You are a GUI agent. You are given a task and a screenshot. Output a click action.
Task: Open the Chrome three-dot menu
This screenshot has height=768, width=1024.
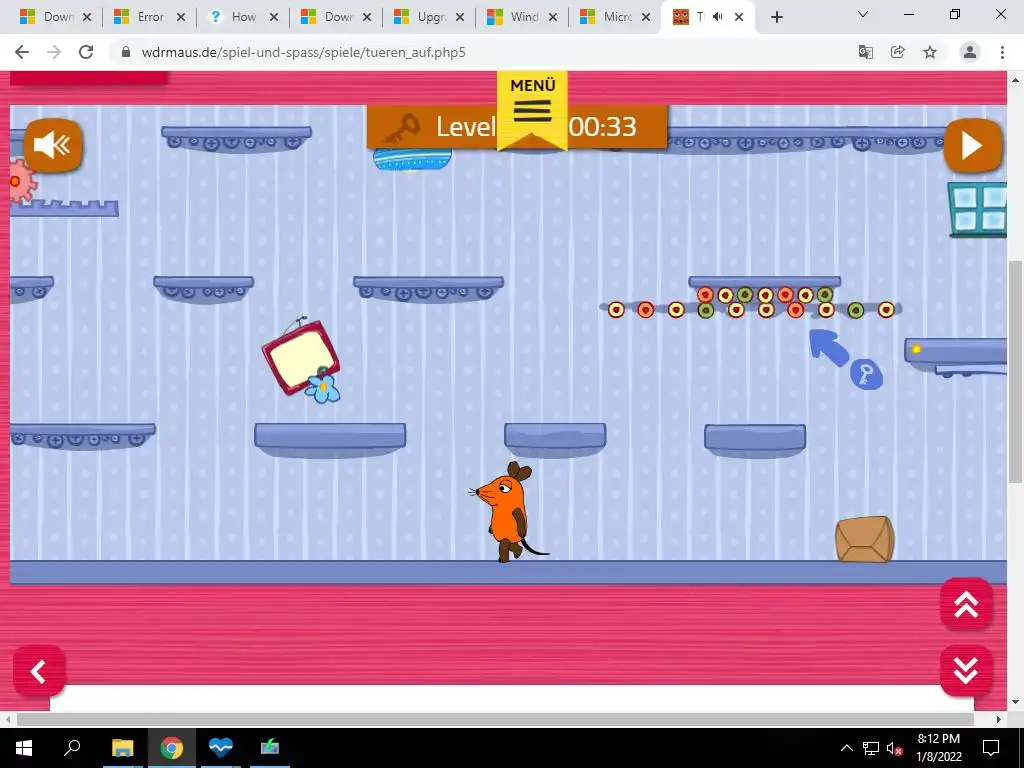(x=1002, y=52)
